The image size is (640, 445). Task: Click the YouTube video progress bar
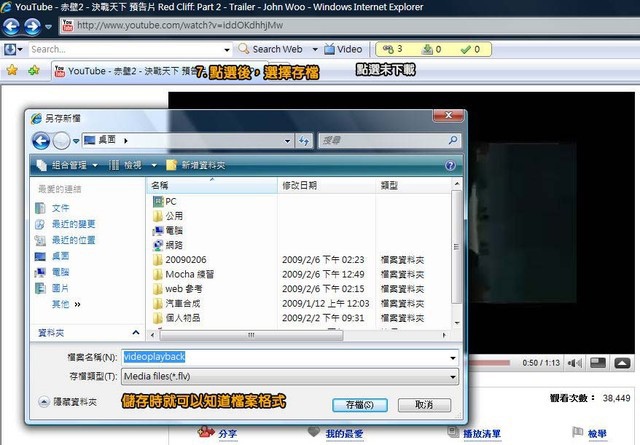pyautogui.click(x=490, y=363)
